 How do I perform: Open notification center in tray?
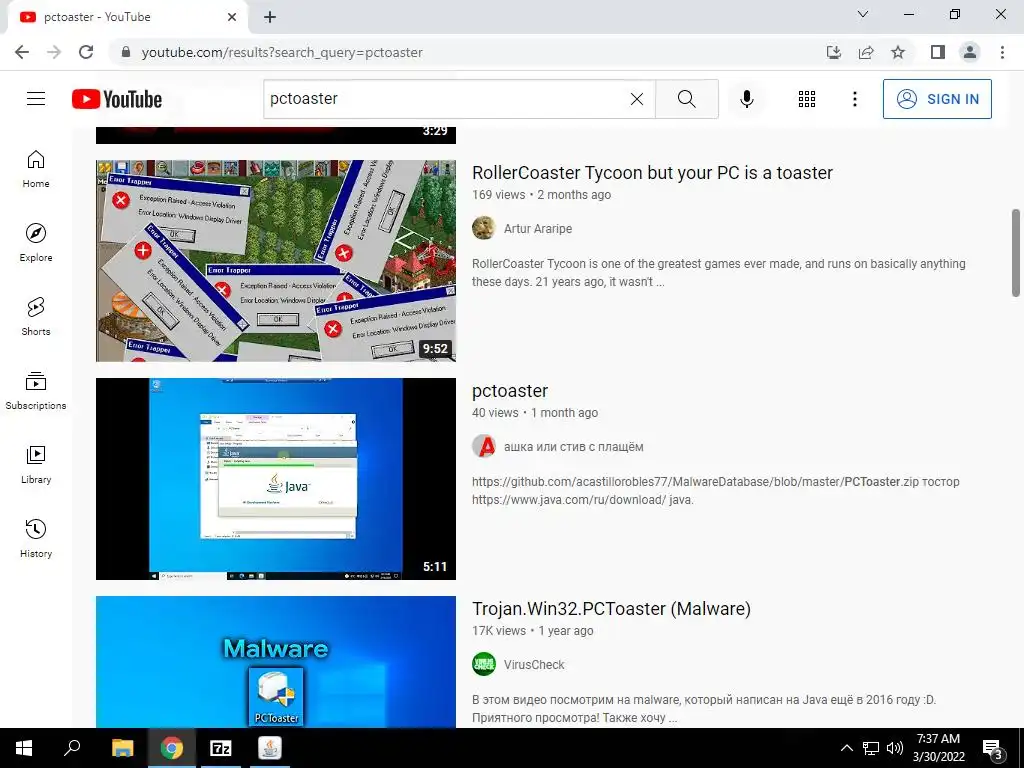993,748
